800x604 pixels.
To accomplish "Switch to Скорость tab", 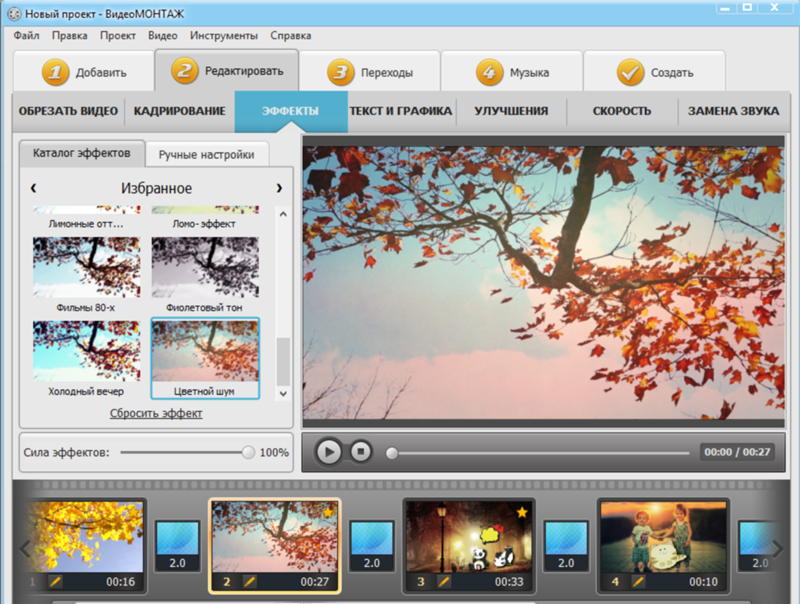I will (622, 111).
